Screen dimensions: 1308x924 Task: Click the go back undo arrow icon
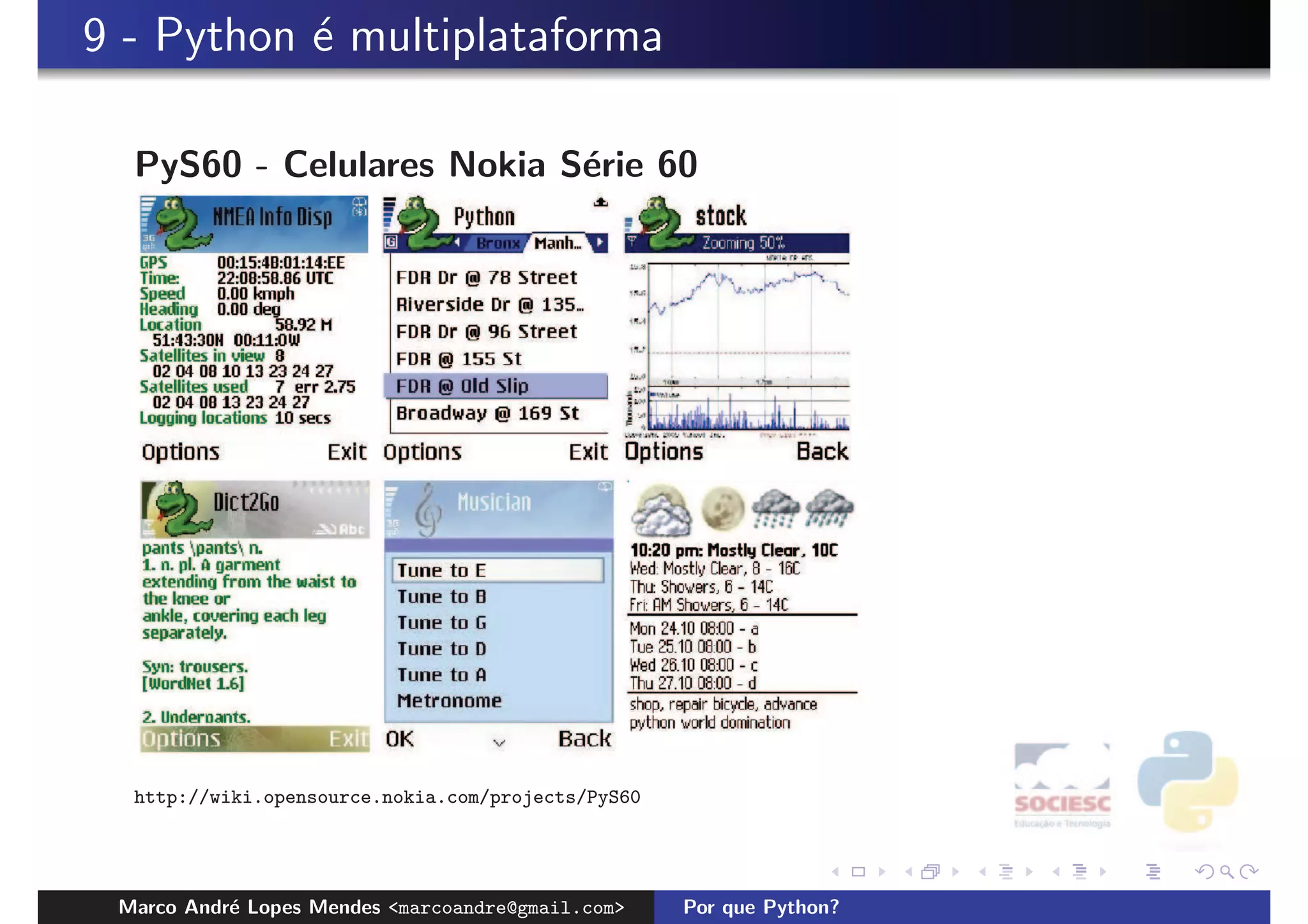pos(1204,872)
